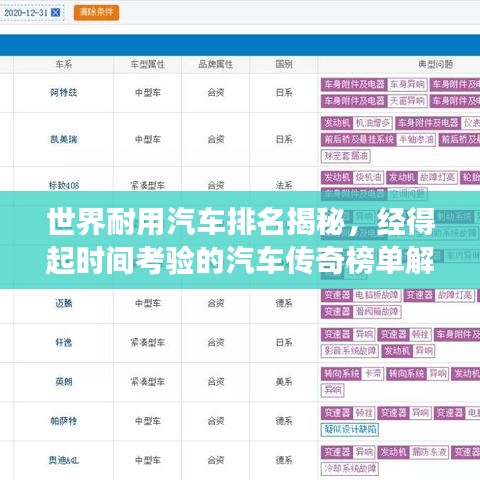
Task: Click 美系 in the 英朗 row
Action: tap(284, 382)
